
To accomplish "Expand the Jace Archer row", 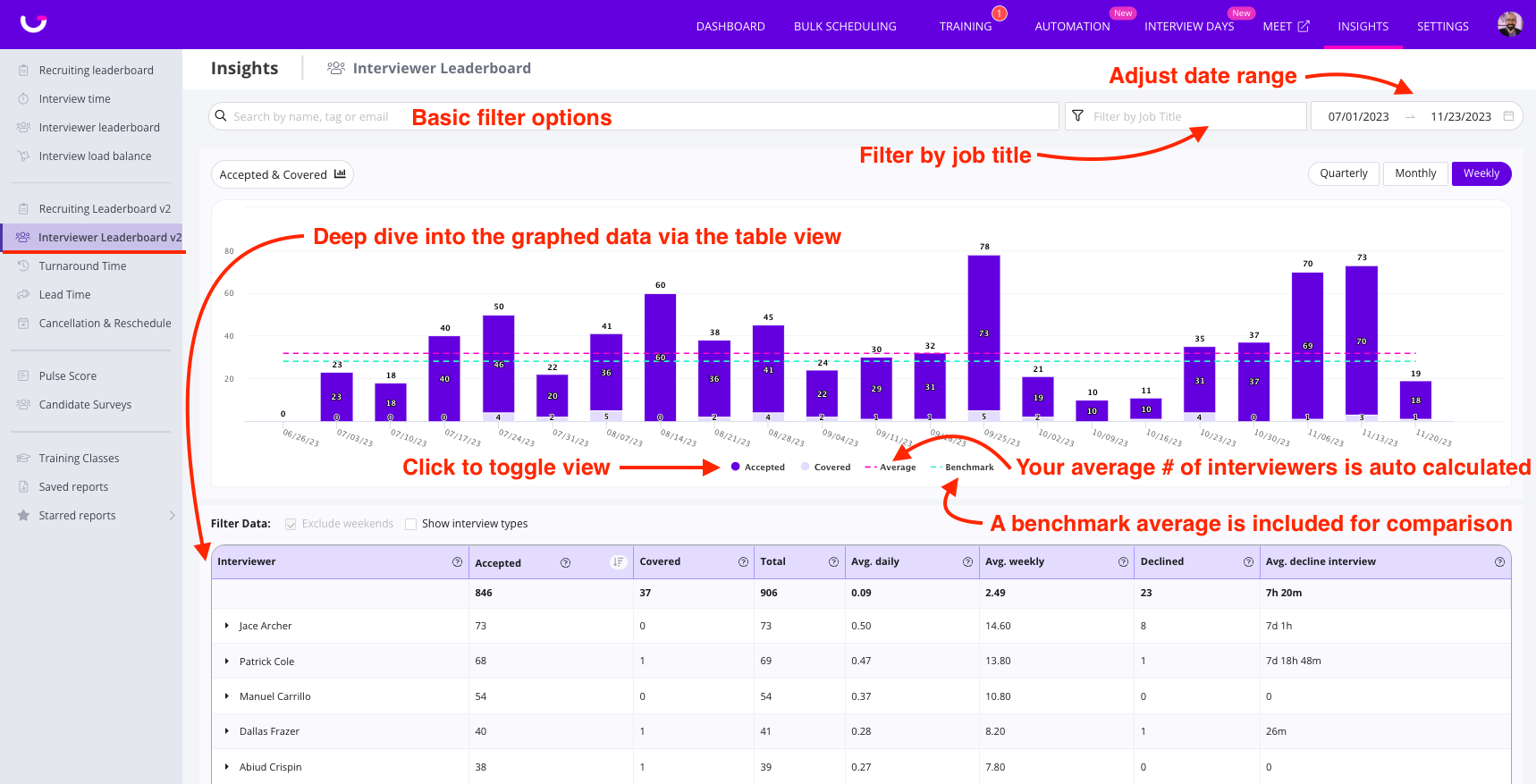I will (x=227, y=626).
